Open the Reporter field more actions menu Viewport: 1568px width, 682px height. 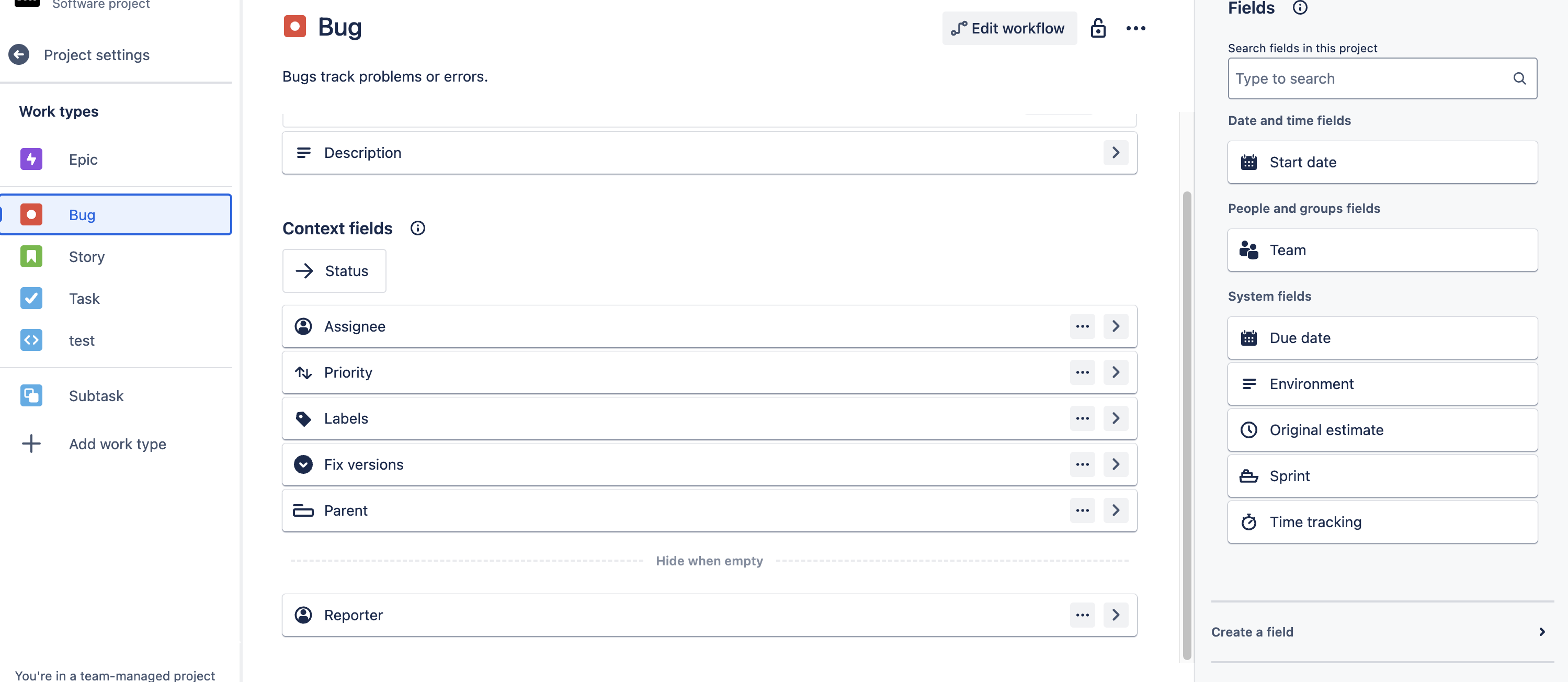(x=1082, y=615)
